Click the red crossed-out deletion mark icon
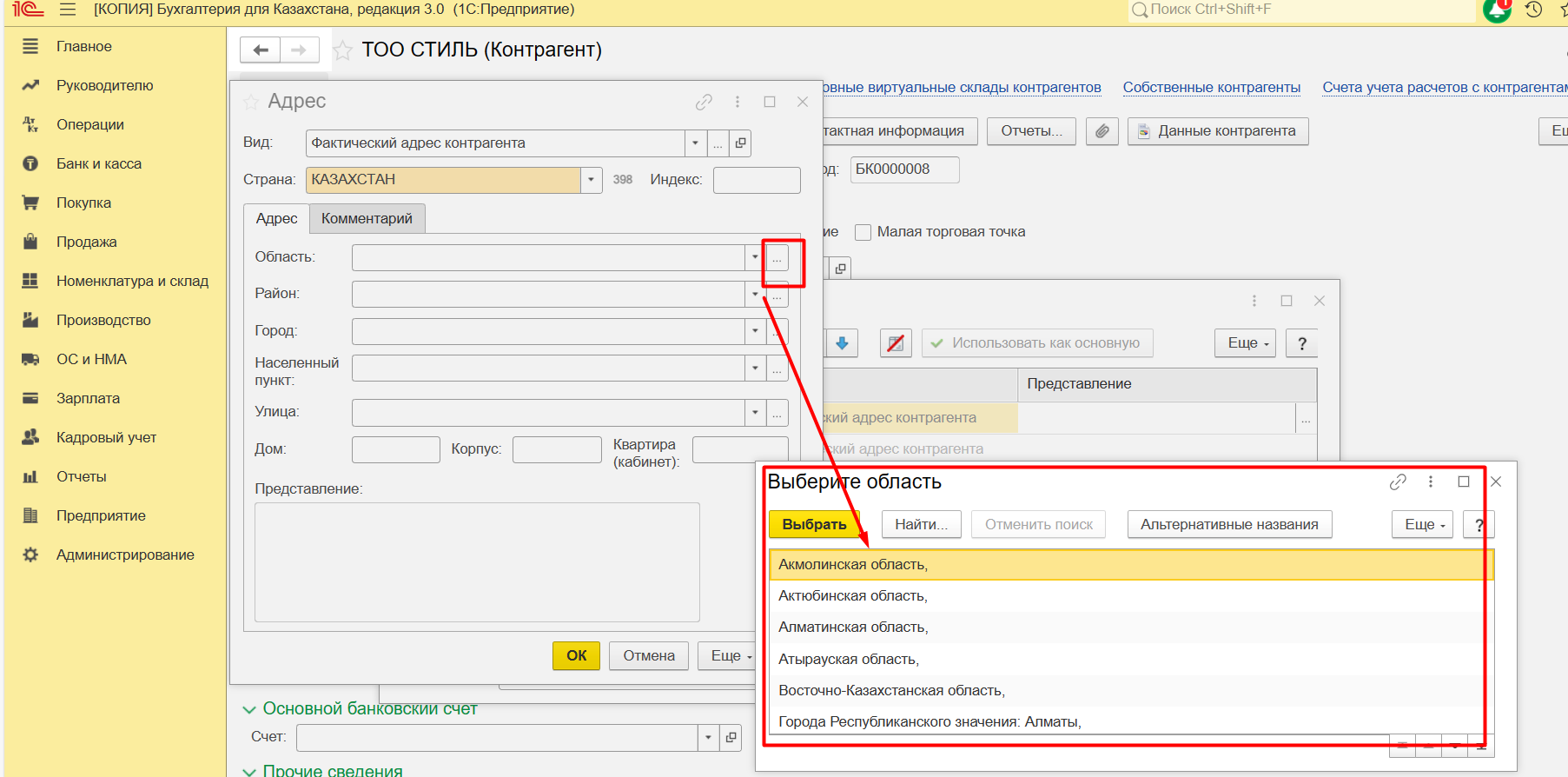The height and width of the screenshot is (777, 1568). point(895,343)
